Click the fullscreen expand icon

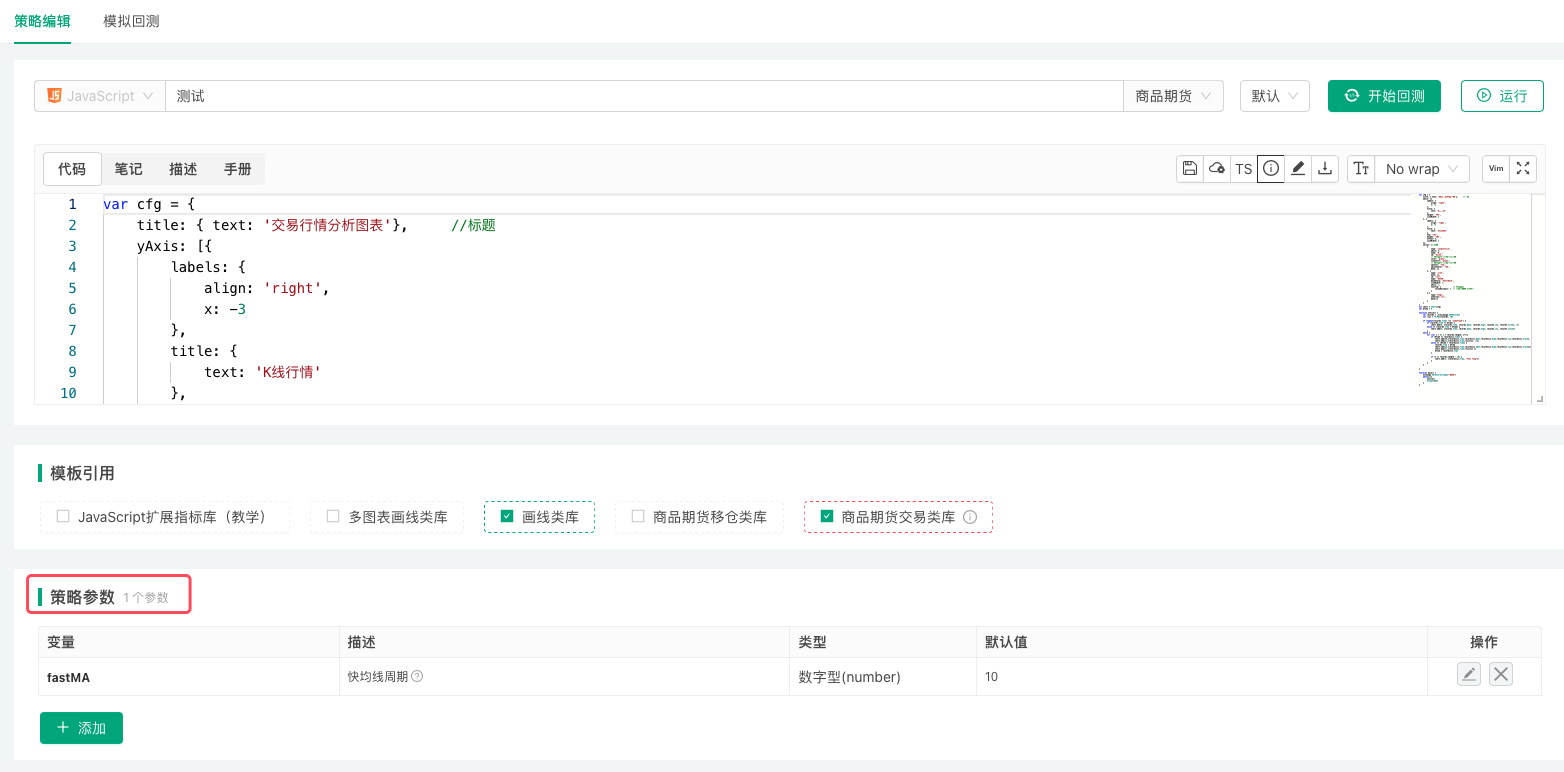pos(1523,169)
